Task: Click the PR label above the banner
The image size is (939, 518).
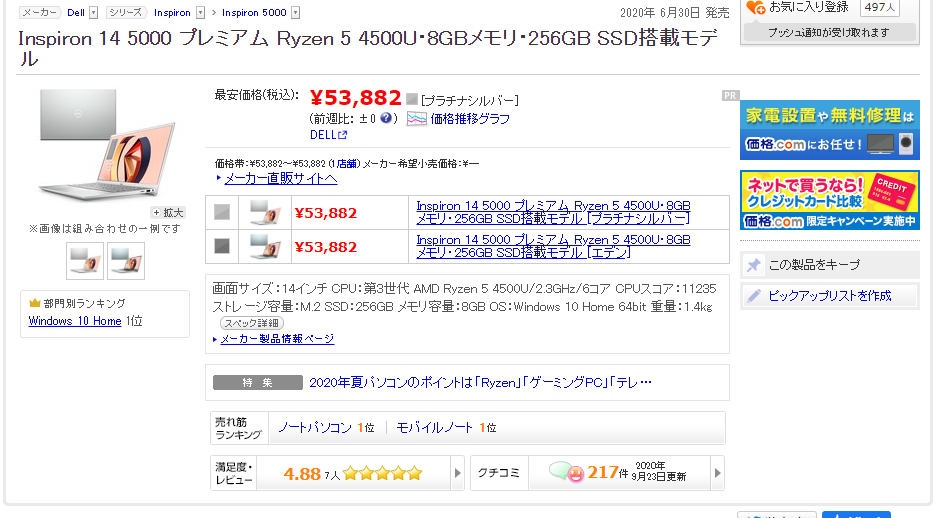Action: pos(730,95)
